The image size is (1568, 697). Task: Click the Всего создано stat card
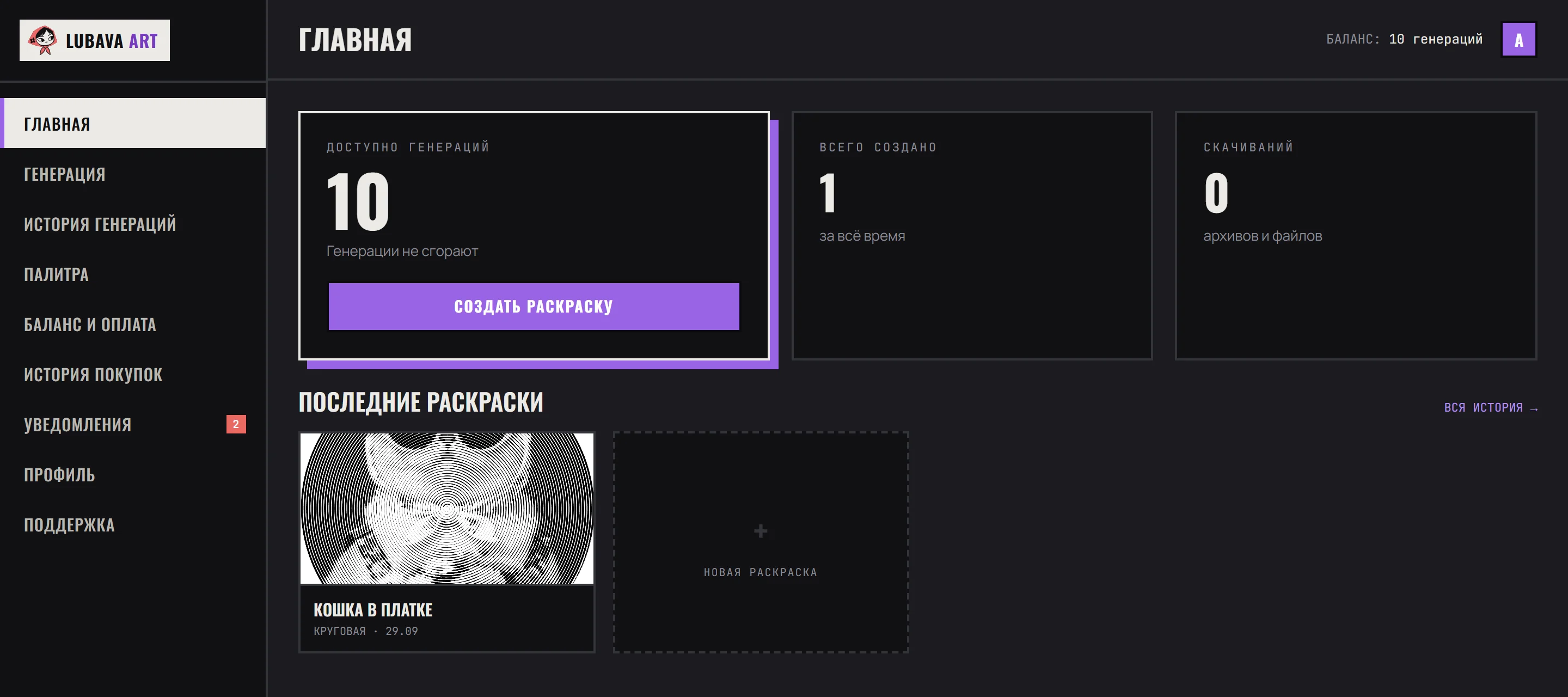972,235
